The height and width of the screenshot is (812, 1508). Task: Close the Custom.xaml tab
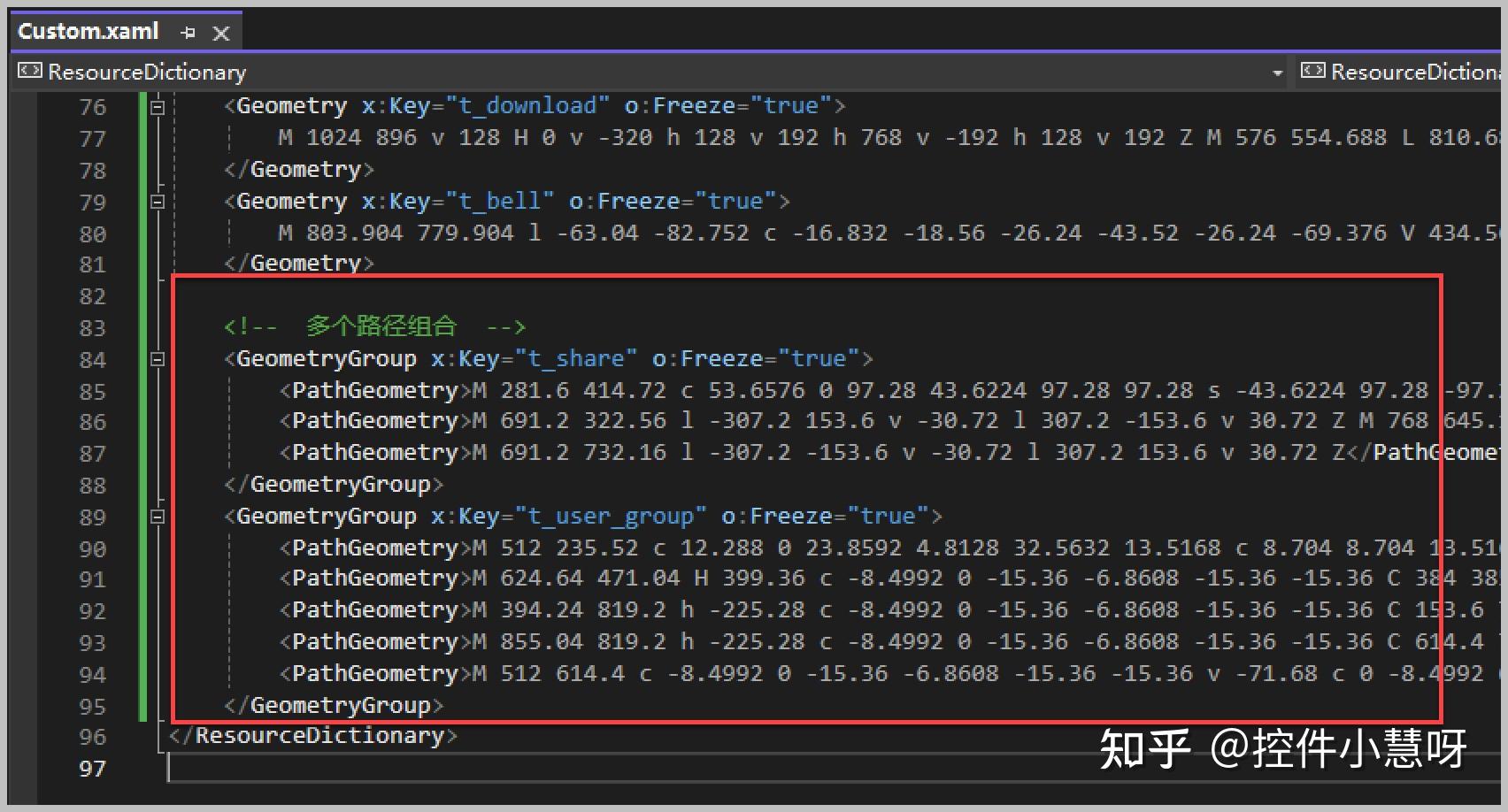point(220,32)
